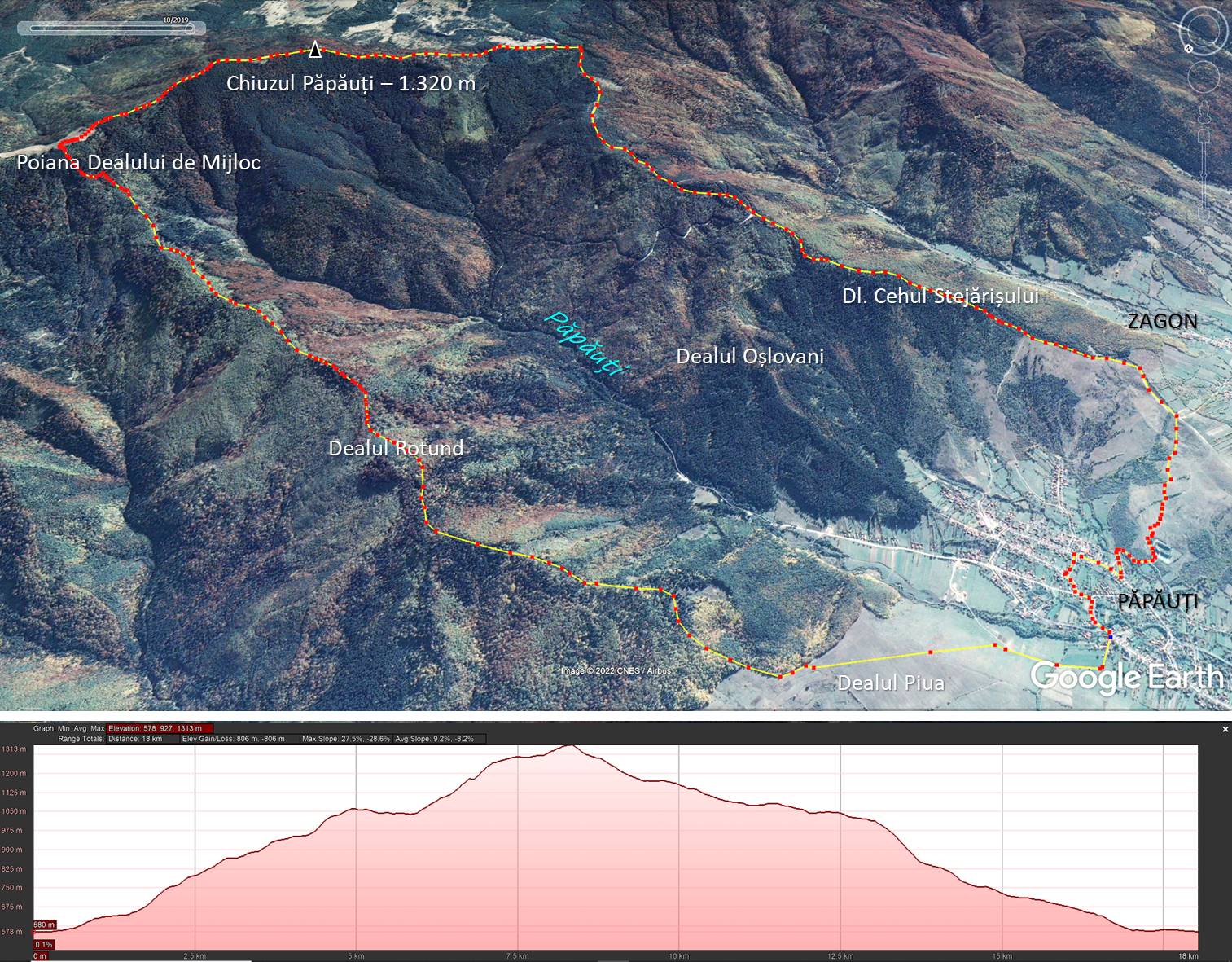Viewport: 1232px width, 962px height.
Task: Click the Google Earth logo watermark
Action: (1126, 677)
